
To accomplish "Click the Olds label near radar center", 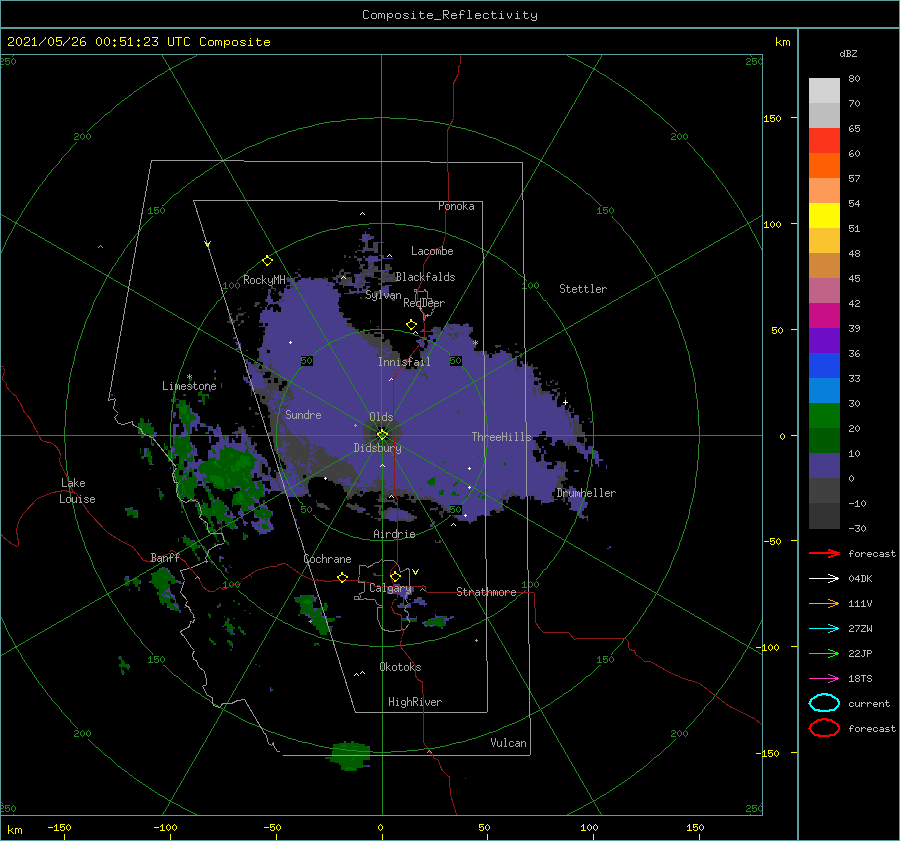I will (x=381, y=417).
